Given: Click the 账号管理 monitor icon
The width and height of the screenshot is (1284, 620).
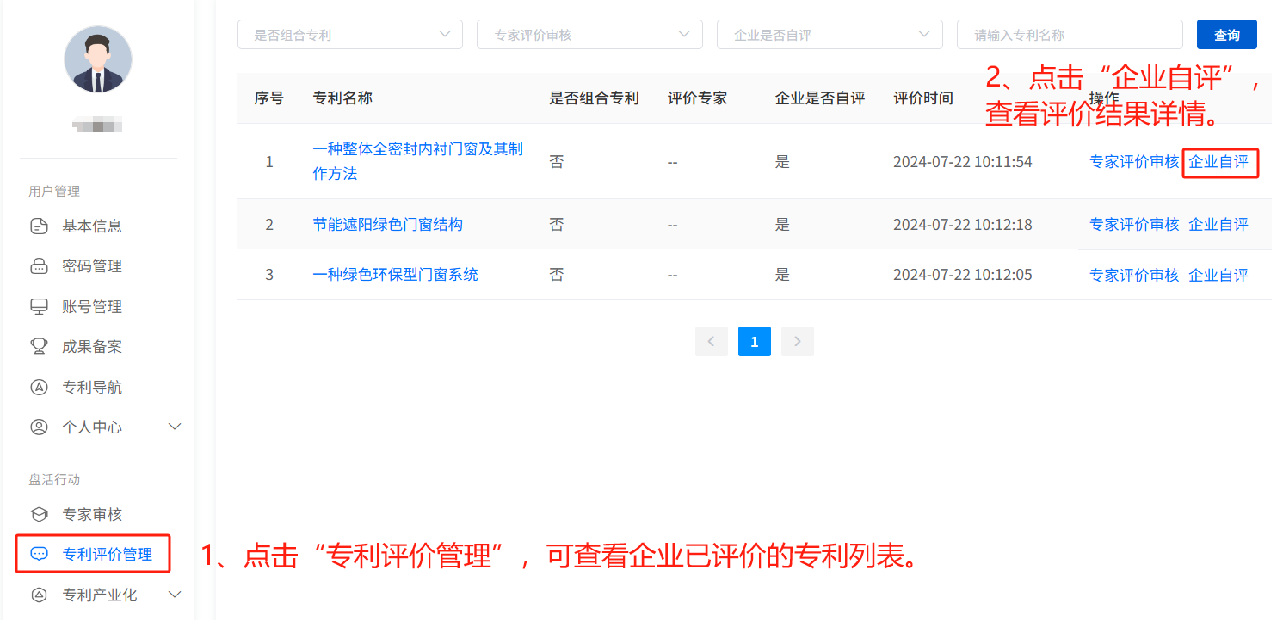Looking at the screenshot, I should (39, 307).
